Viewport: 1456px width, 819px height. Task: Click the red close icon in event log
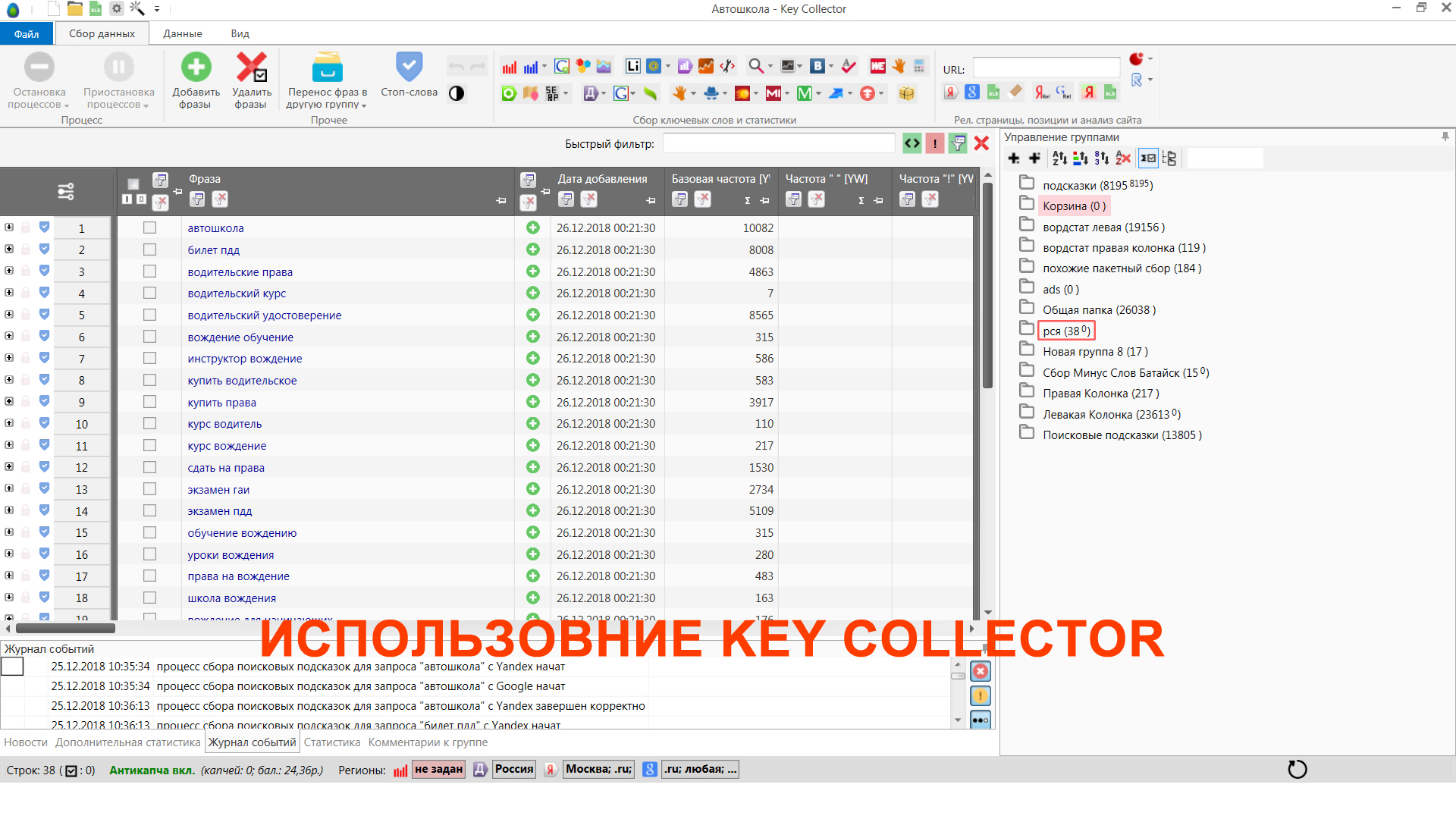point(981,672)
